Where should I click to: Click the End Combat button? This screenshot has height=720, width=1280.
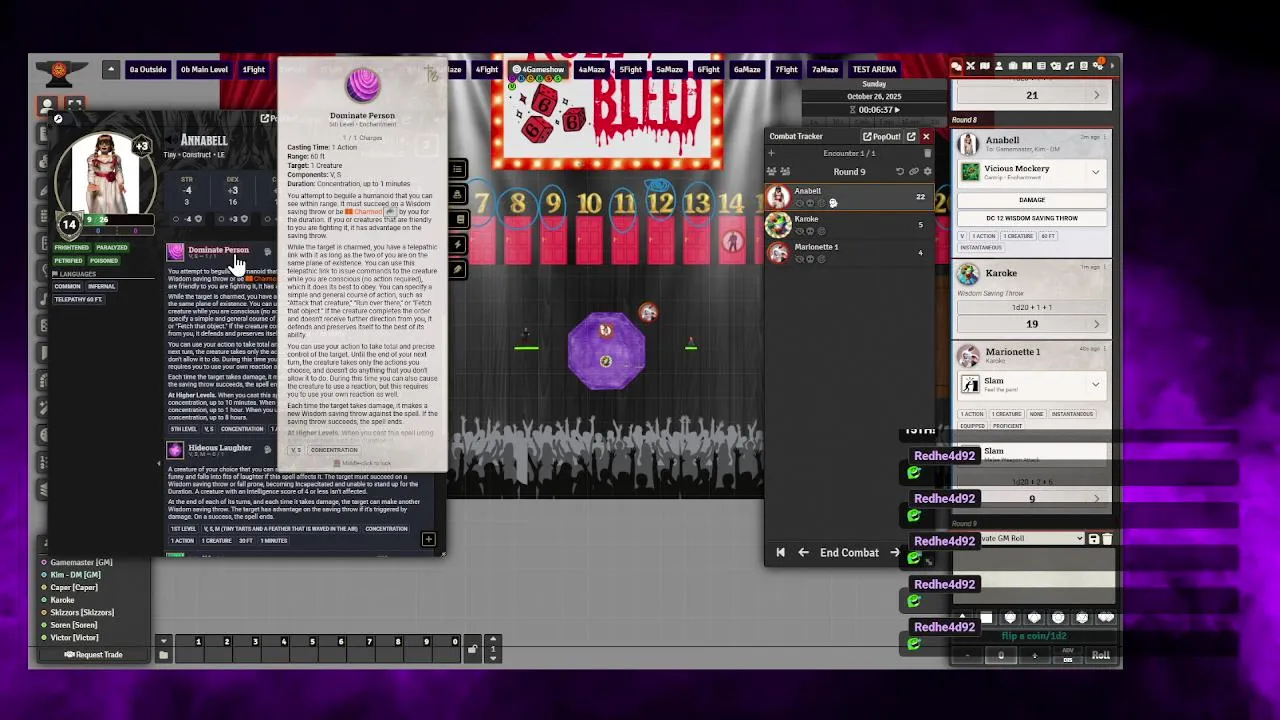[849, 552]
